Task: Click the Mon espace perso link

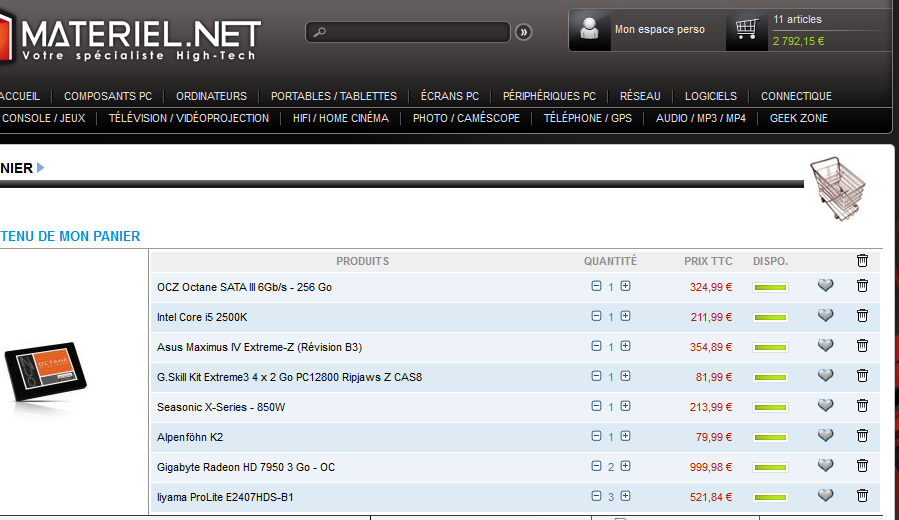Action: click(659, 30)
